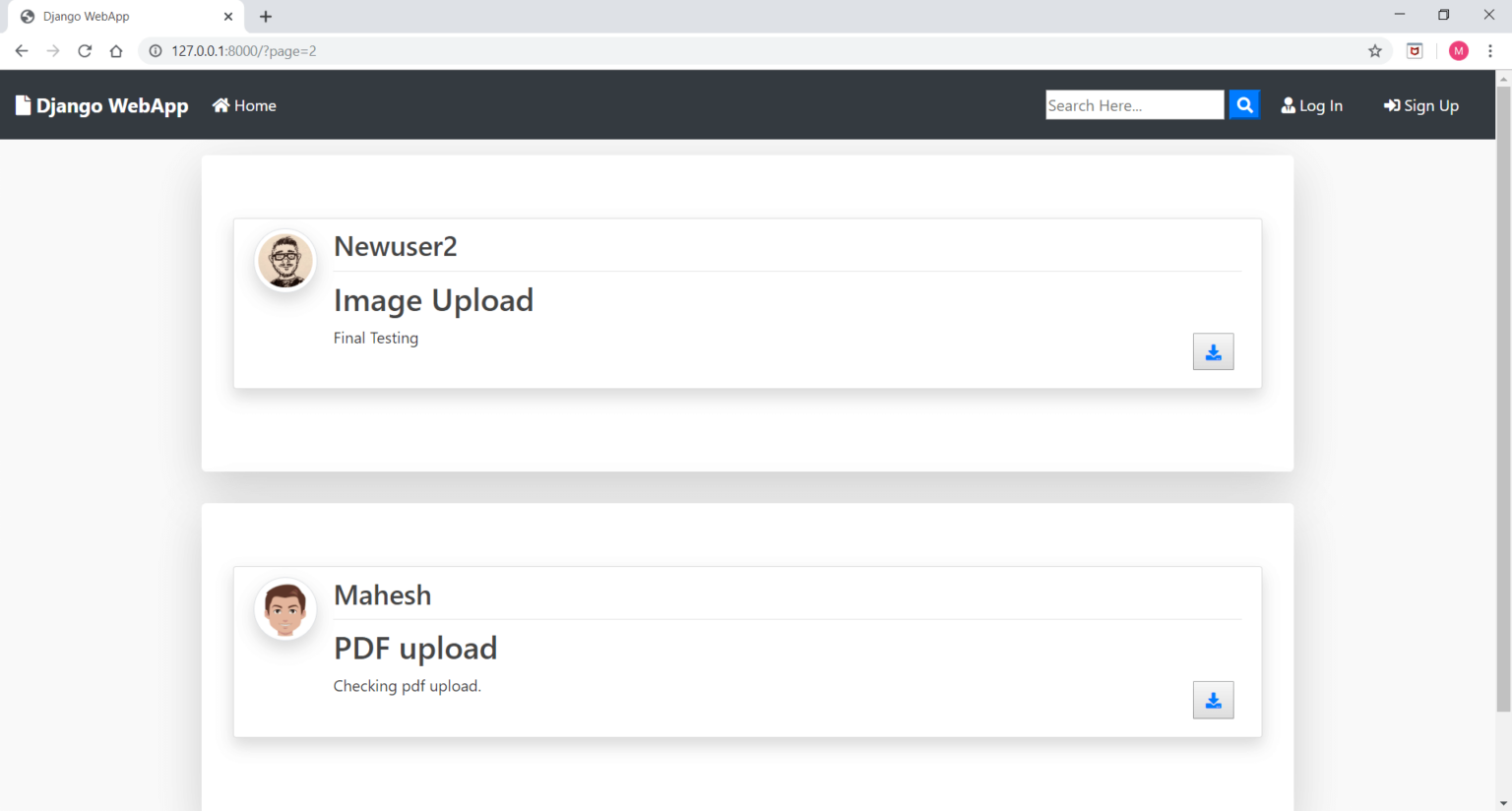Click the Search Here input field

coord(1133,104)
